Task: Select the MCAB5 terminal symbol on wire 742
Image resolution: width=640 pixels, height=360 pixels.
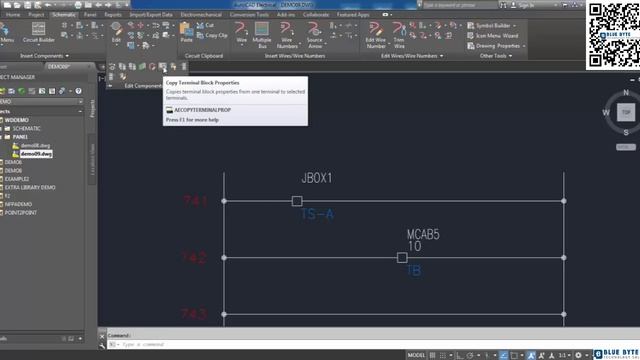Action: [402, 258]
